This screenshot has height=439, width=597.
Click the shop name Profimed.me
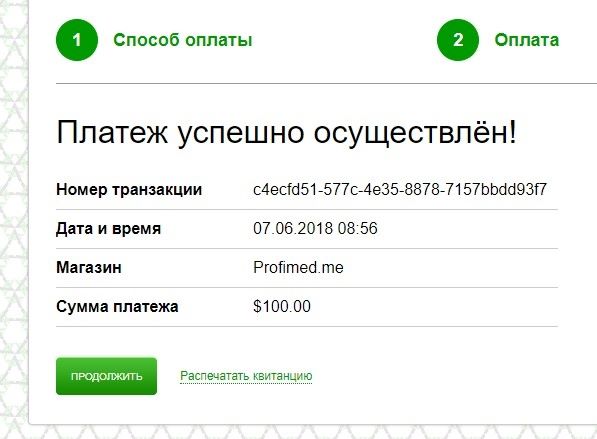(x=298, y=267)
